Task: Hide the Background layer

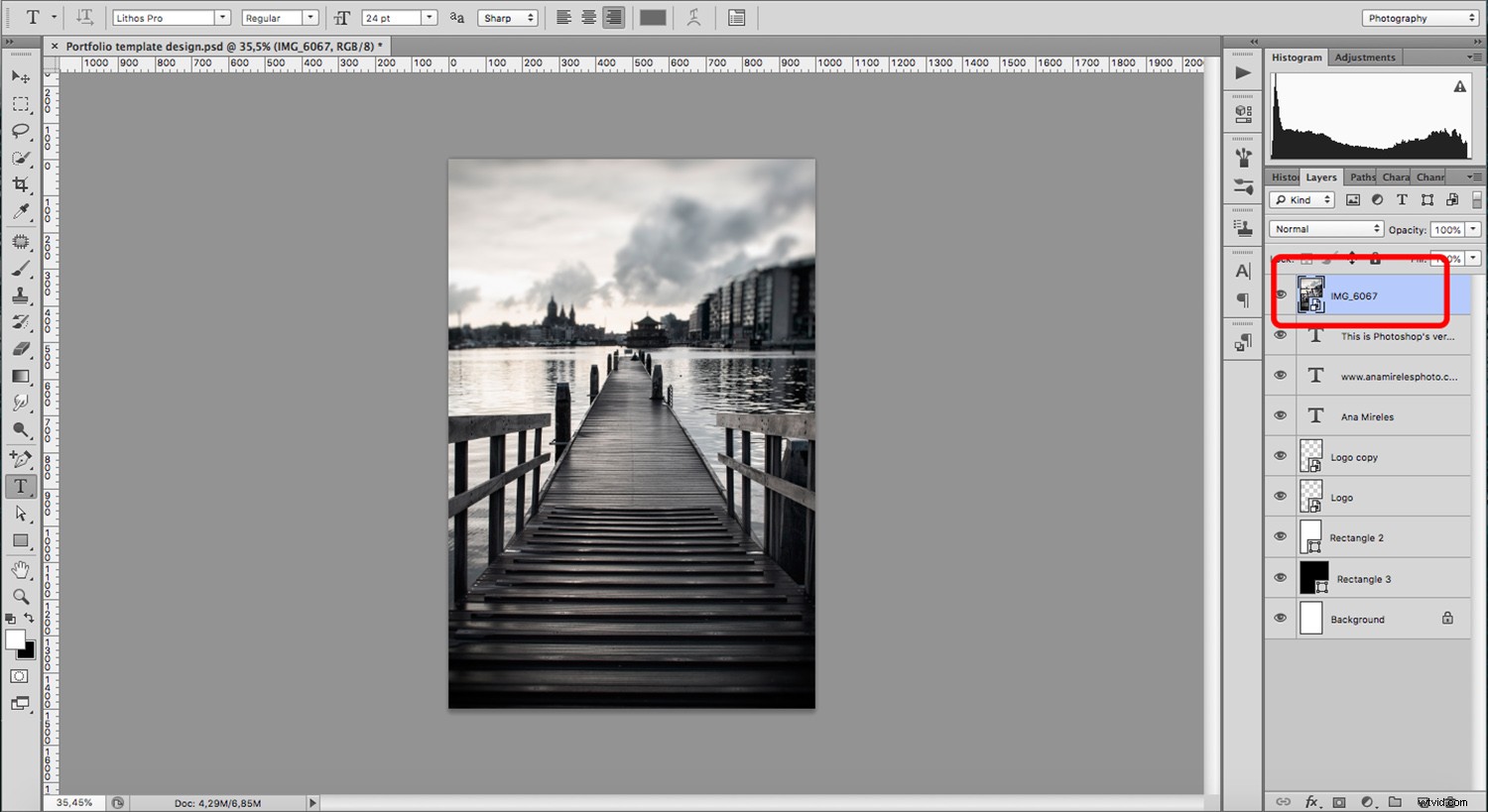Action: pyautogui.click(x=1280, y=618)
